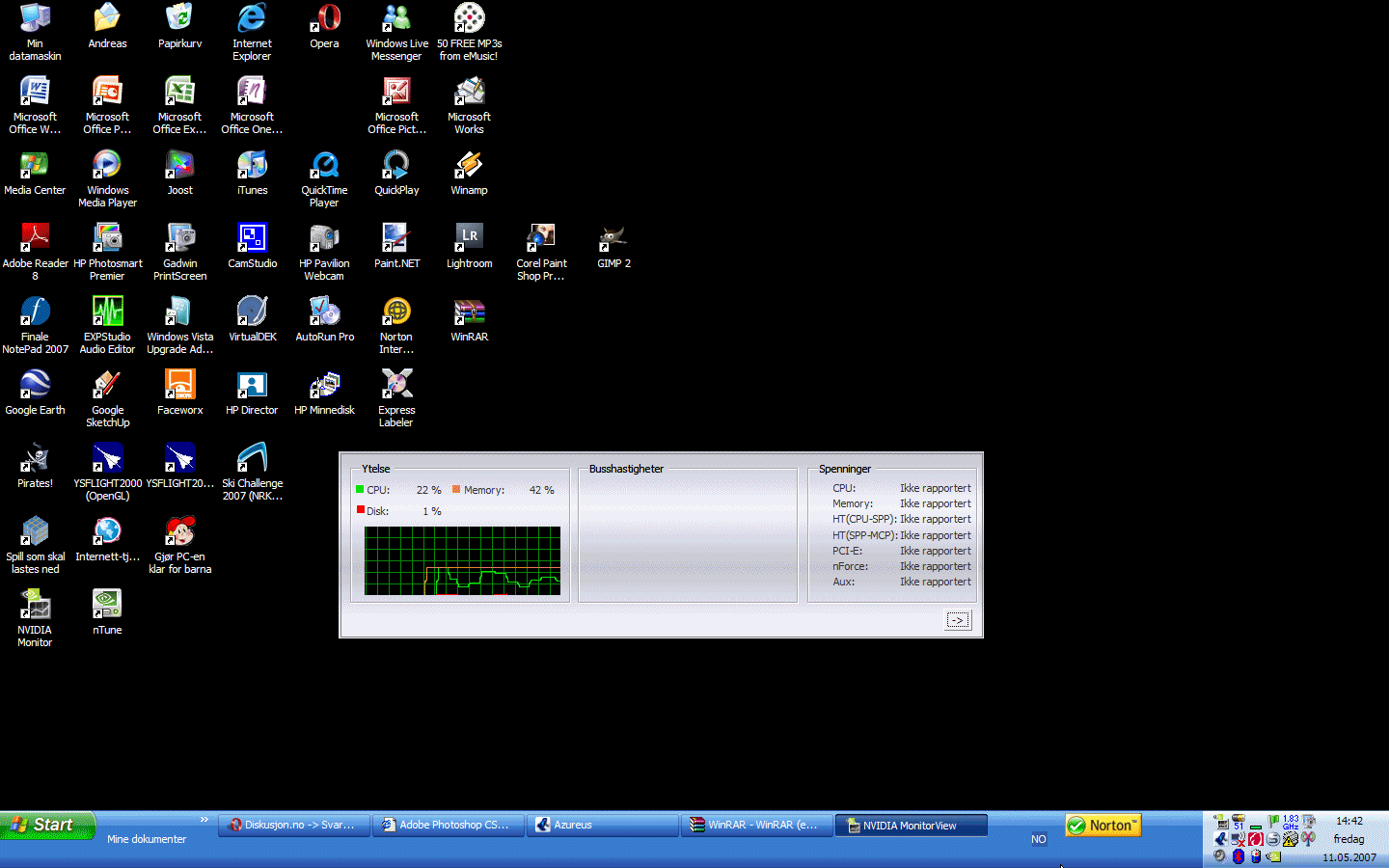Viewport: 1389px width, 868px height.
Task: Open the Faceworx desktop icon
Action: pyautogui.click(x=179, y=393)
